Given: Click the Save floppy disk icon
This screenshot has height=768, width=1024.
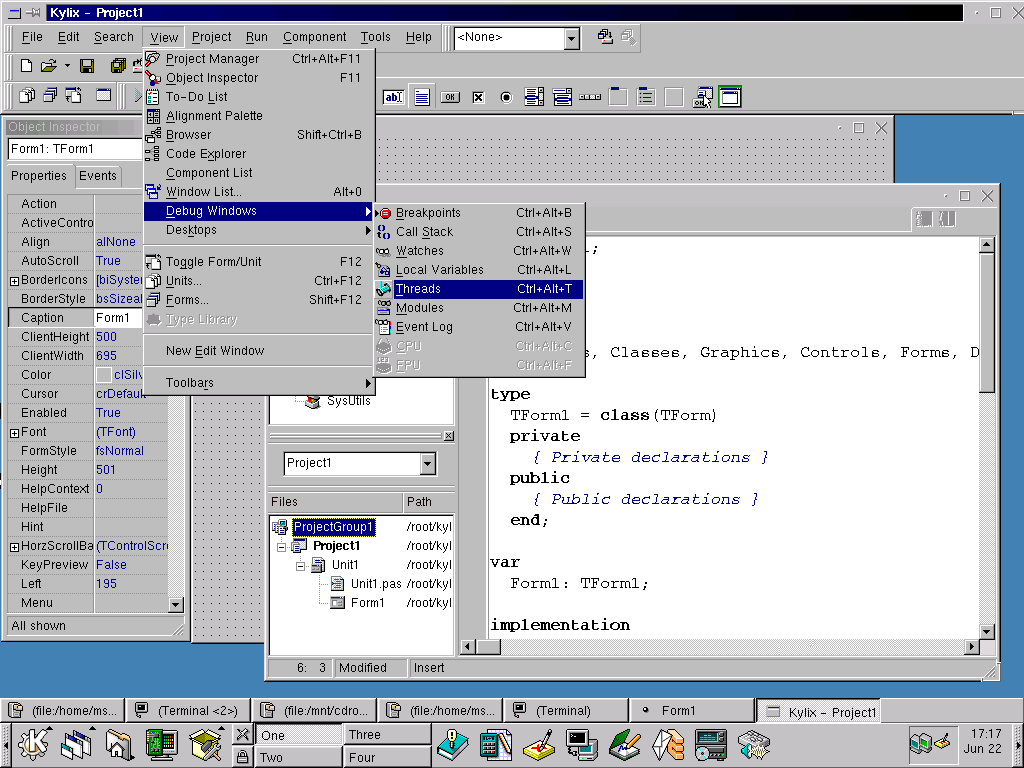Looking at the screenshot, I should (x=87, y=65).
